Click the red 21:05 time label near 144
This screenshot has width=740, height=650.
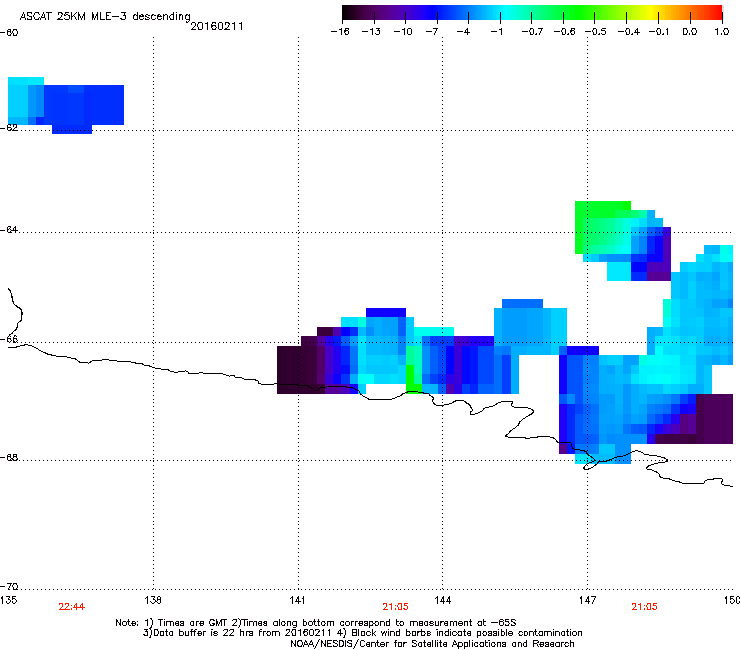395,607
